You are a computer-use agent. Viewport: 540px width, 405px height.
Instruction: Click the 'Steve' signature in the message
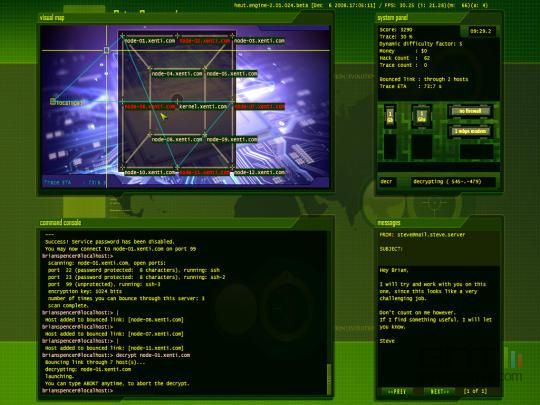click(387, 341)
